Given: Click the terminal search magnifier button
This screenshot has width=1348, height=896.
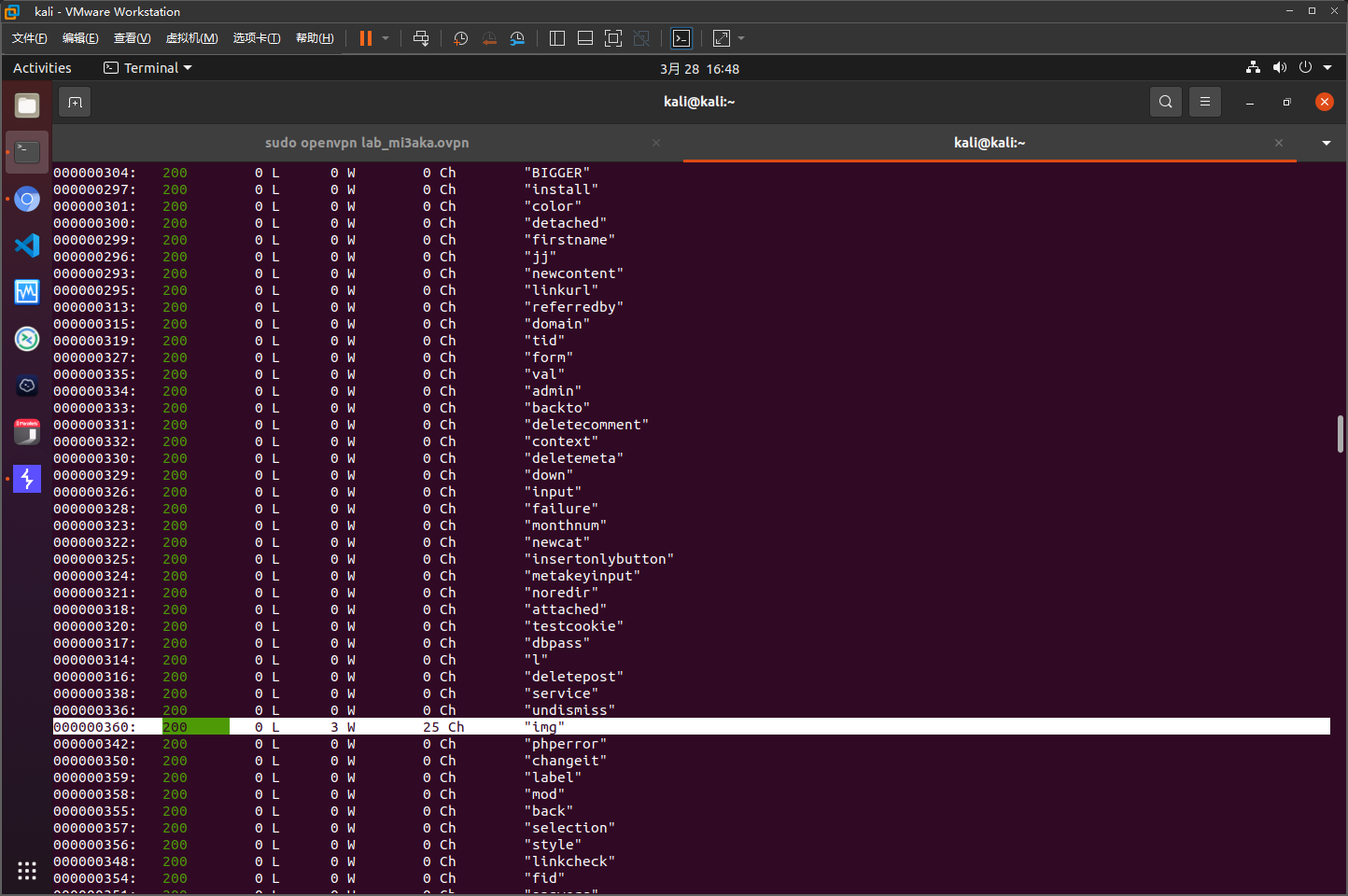Looking at the screenshot, I should pyautogui.click(x=1165, y=102).
